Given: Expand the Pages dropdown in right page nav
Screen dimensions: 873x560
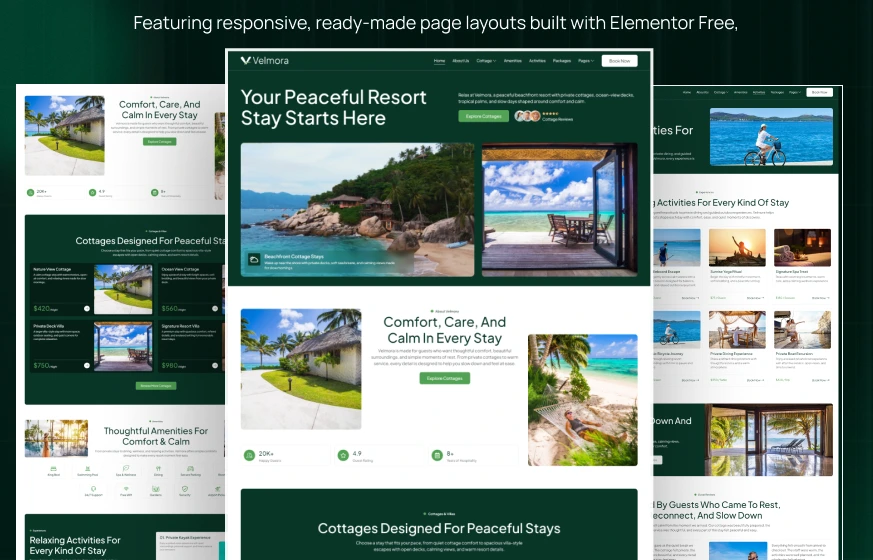Looking at the screenshot, I should pos(795,92).
